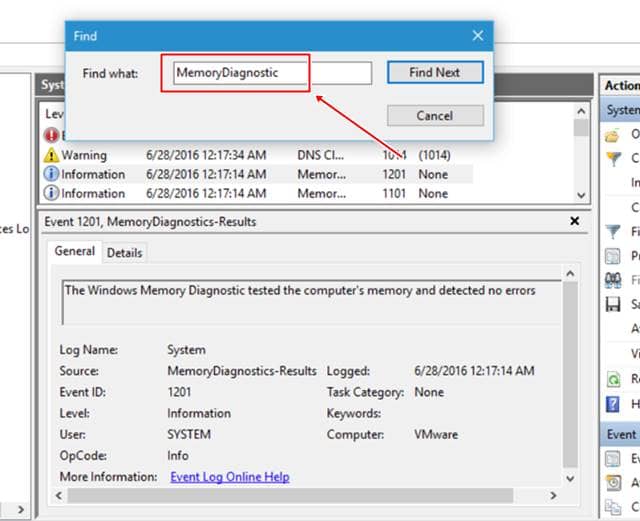Open saved log via the folder icon

point(613,134)
